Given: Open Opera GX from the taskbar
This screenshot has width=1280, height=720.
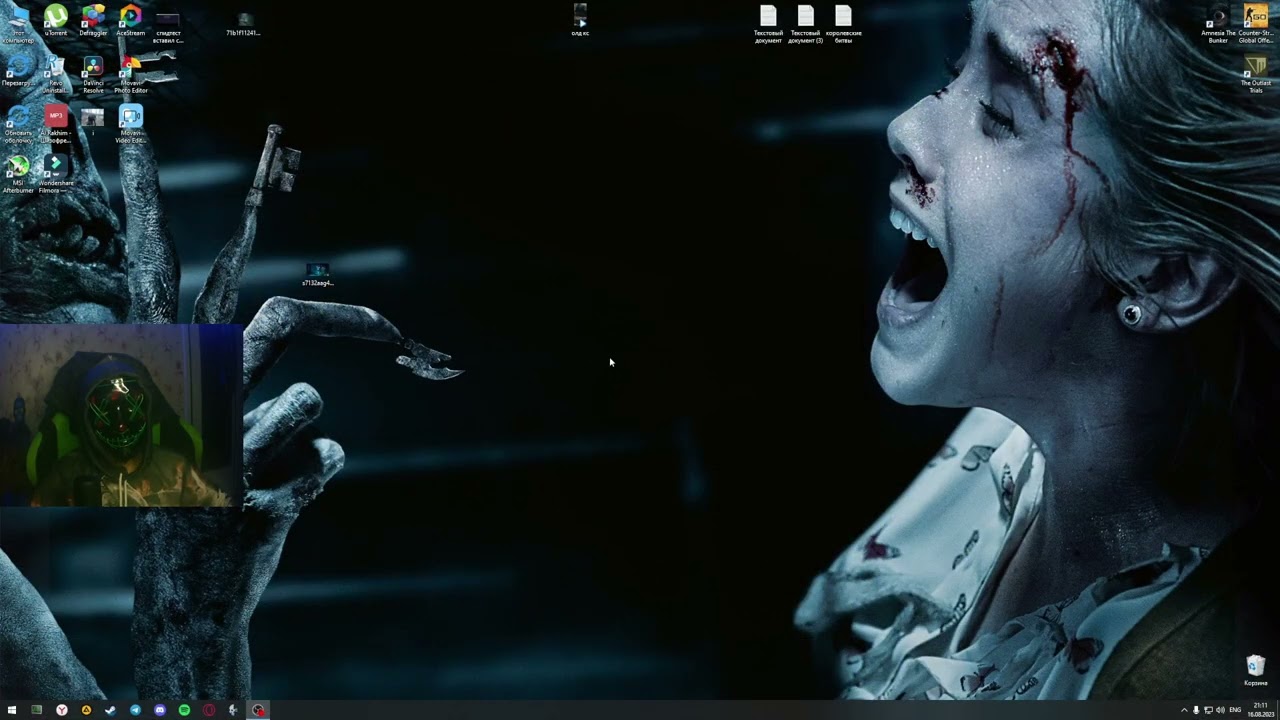Looking at the screenshot, I should (209, 710).
